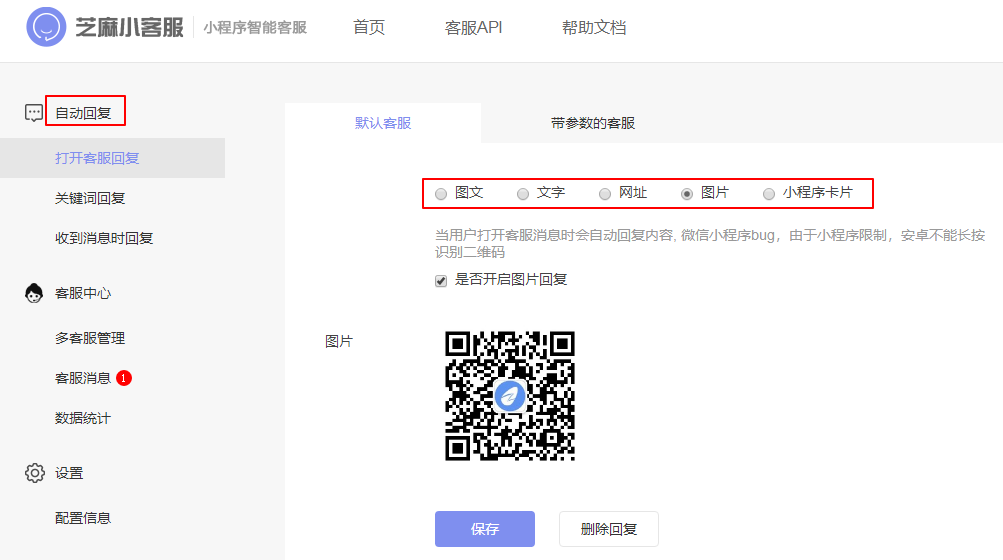Switch to the 默认客服 tab
This screenshot has height=560, width=1003.
pos(383,123)
